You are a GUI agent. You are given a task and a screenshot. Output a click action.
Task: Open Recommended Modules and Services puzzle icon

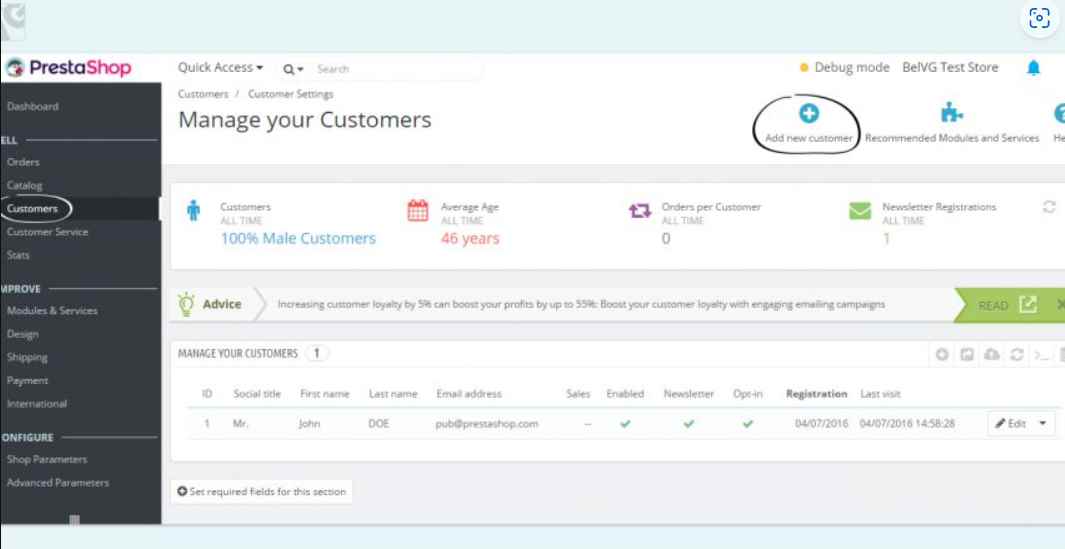(952, 113)
